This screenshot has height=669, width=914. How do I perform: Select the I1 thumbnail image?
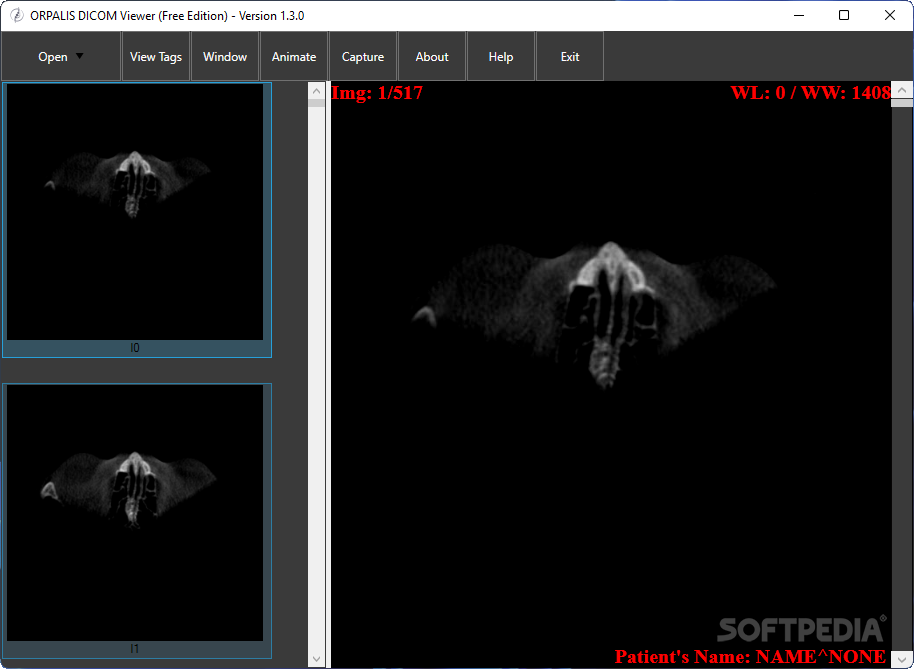(135, 513)
